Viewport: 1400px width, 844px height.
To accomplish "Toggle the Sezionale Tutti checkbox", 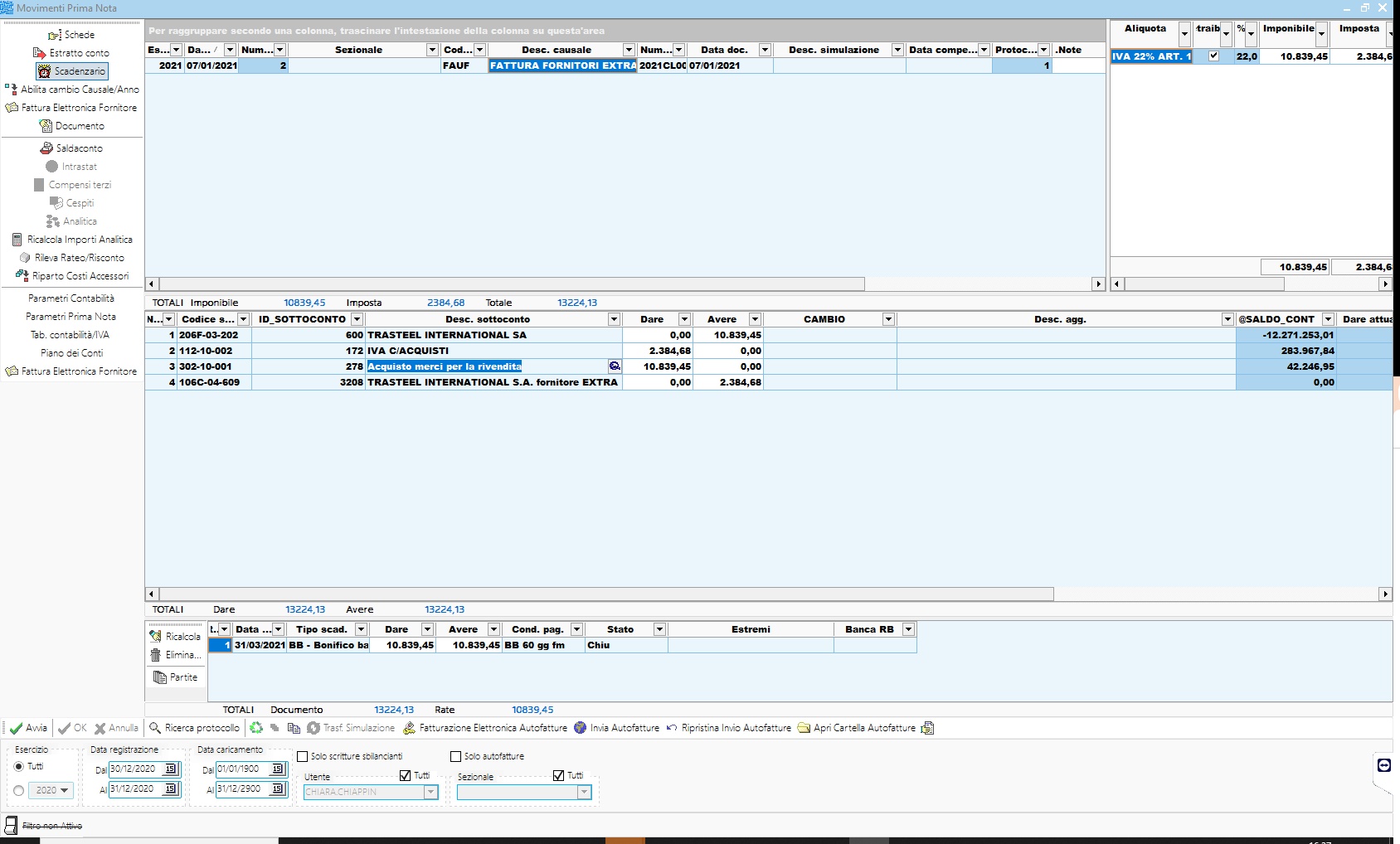I will pos(558,776).
